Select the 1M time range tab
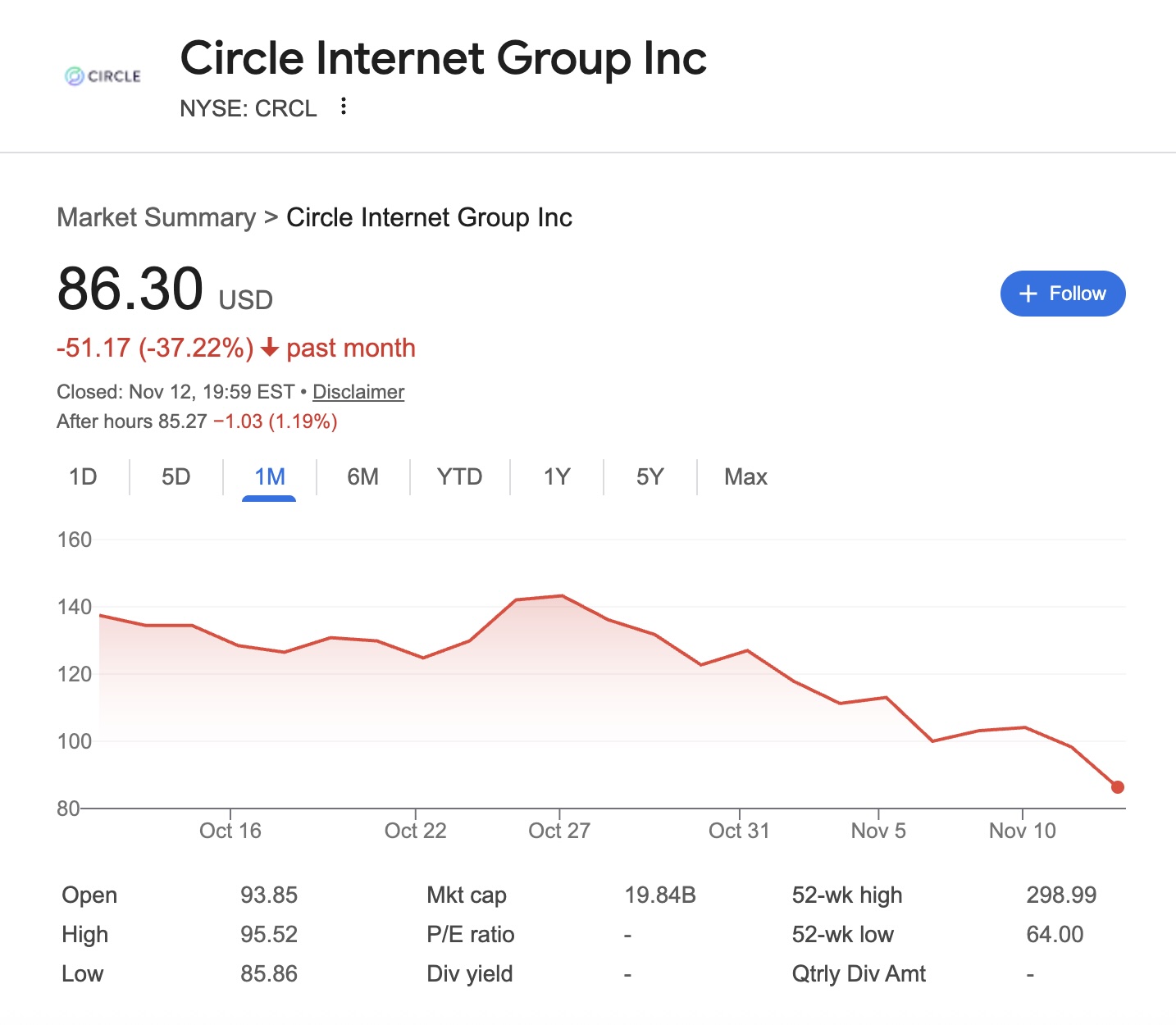The image size is (1176, 1025). (x=269, y=477)
